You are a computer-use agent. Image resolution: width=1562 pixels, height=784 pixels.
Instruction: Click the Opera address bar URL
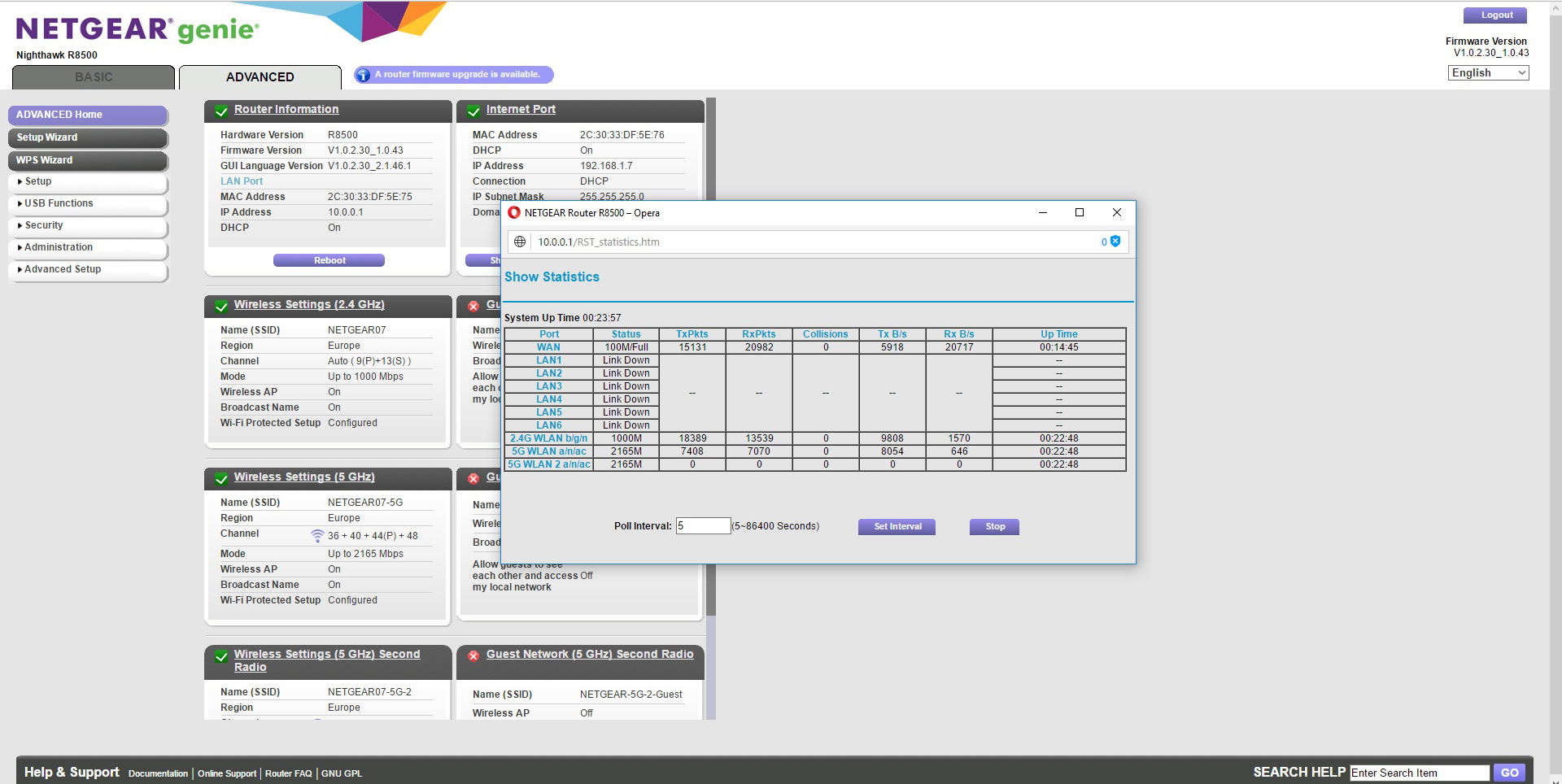click(x=599, y=242)
